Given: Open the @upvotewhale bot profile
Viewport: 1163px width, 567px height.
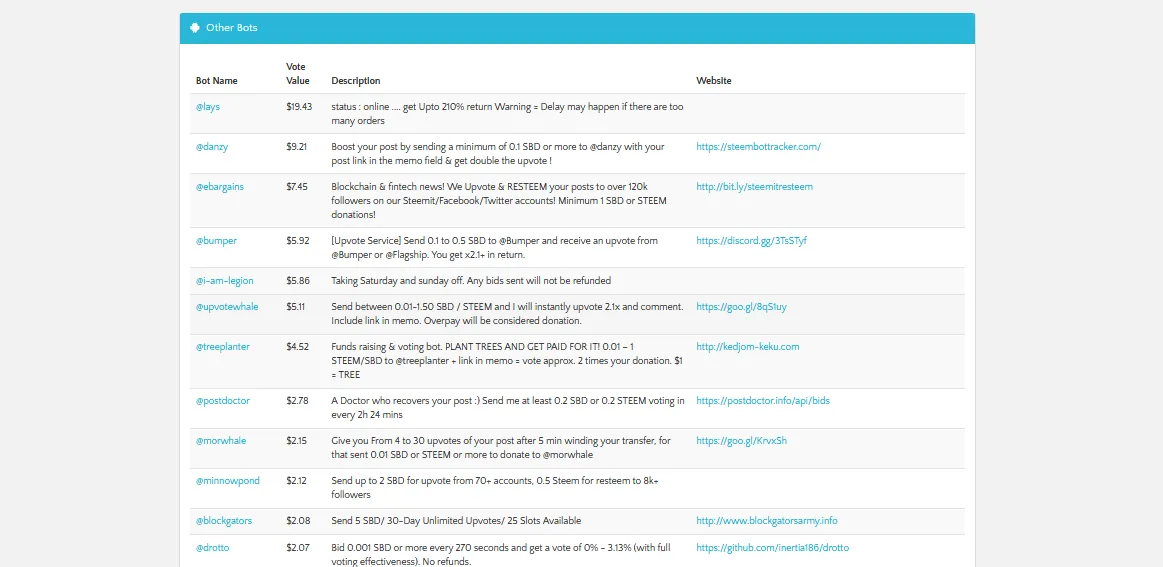Looking at the screenshot, I should (x=227, y=307).
